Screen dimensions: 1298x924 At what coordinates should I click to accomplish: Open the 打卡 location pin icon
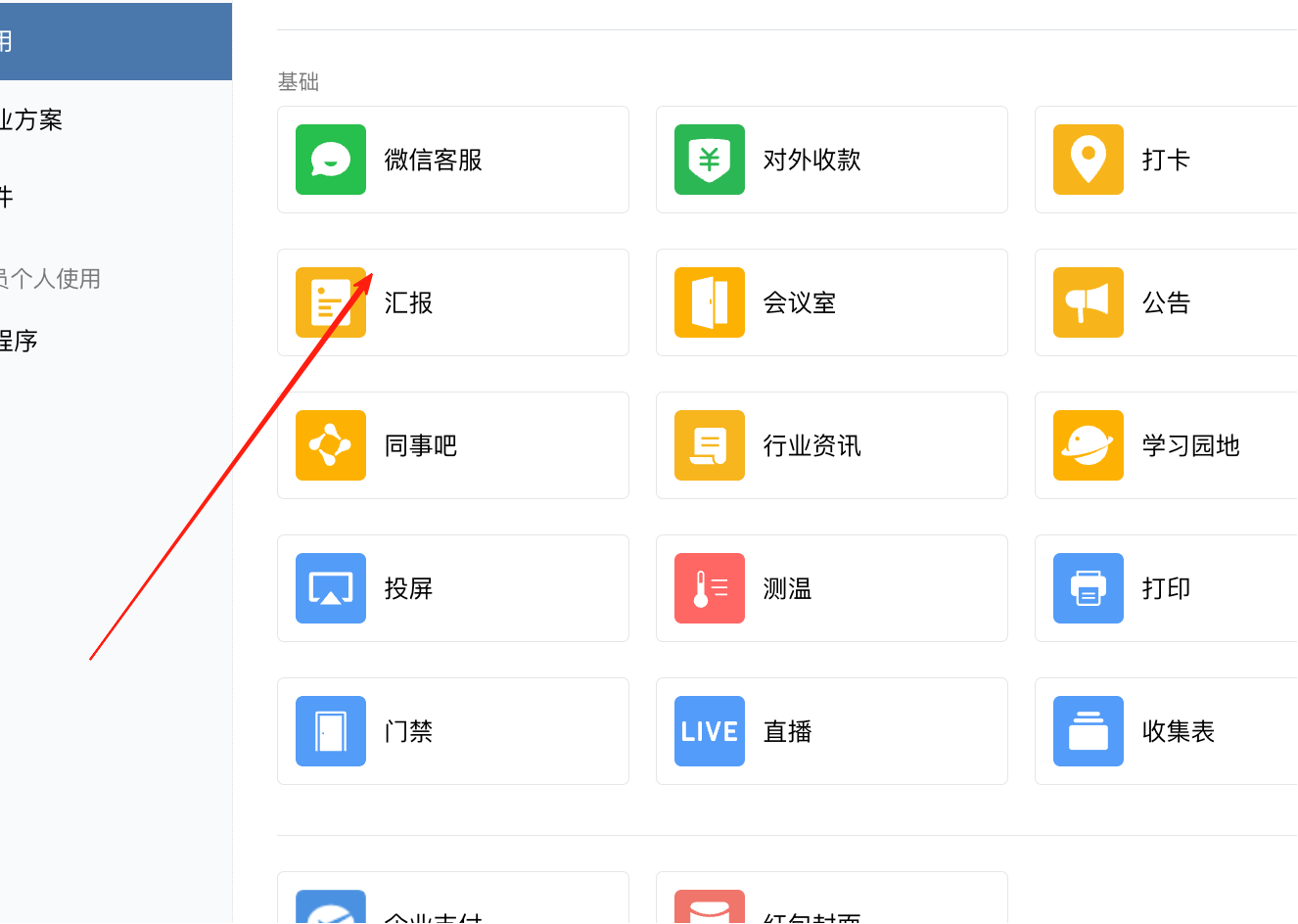point(1089,160)
